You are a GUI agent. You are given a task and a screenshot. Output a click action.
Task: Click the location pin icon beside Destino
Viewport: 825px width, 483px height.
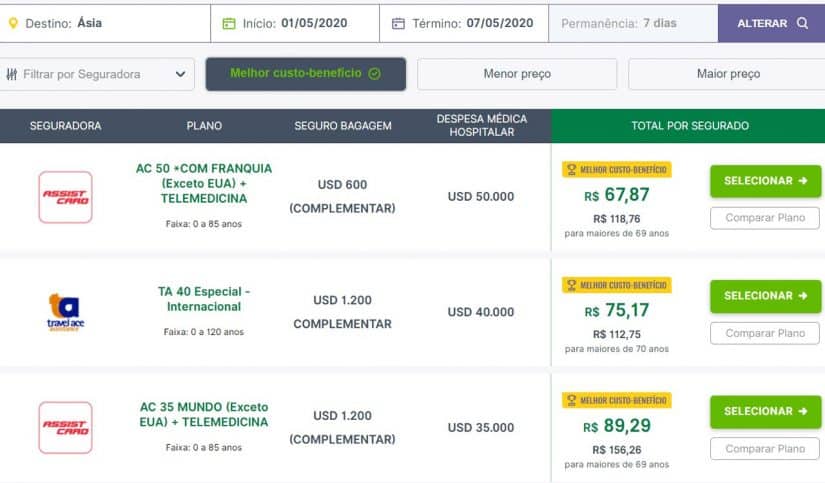click(14, 23)
